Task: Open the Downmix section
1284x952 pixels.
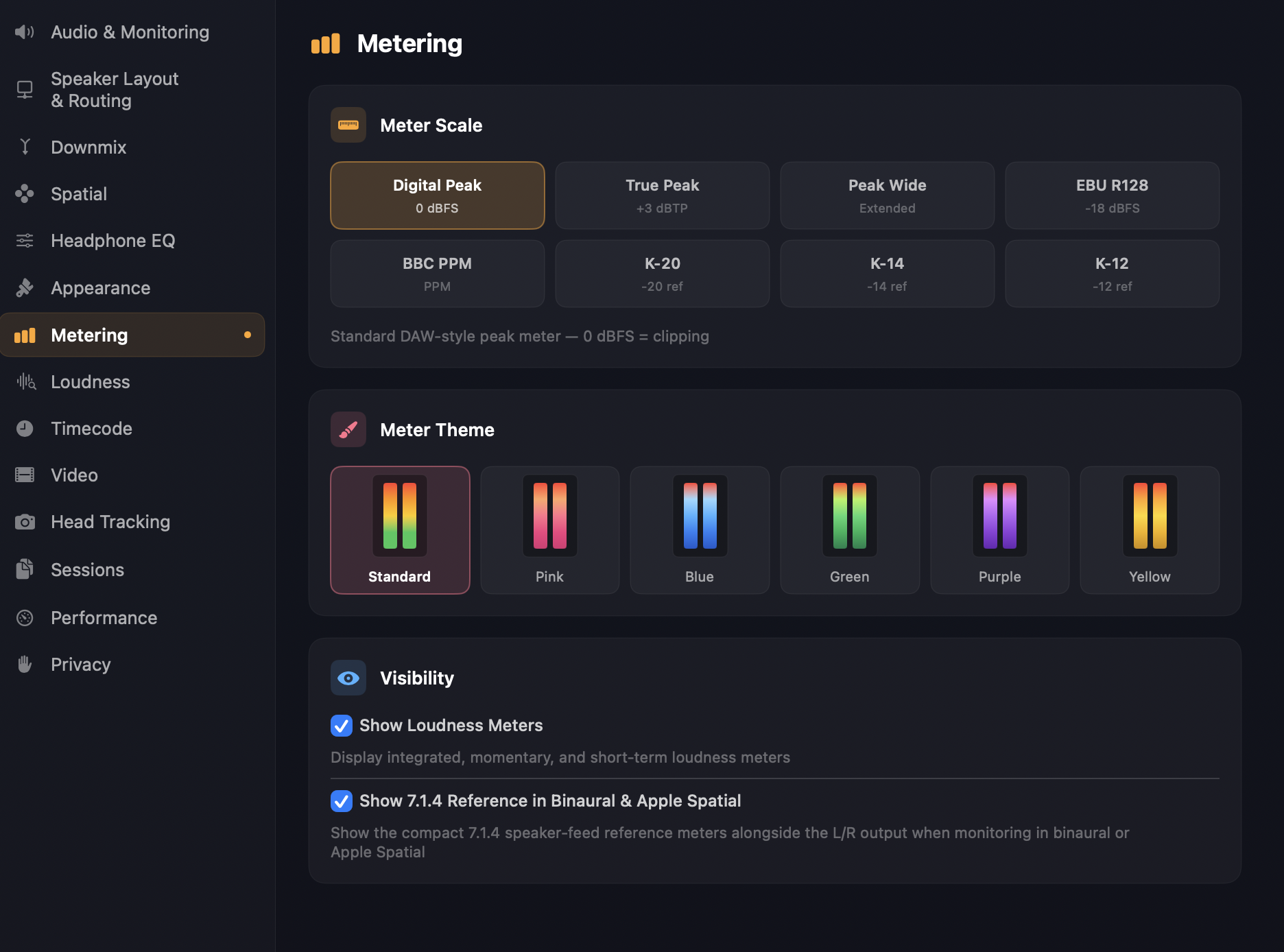Action: [x=132, y=147]
